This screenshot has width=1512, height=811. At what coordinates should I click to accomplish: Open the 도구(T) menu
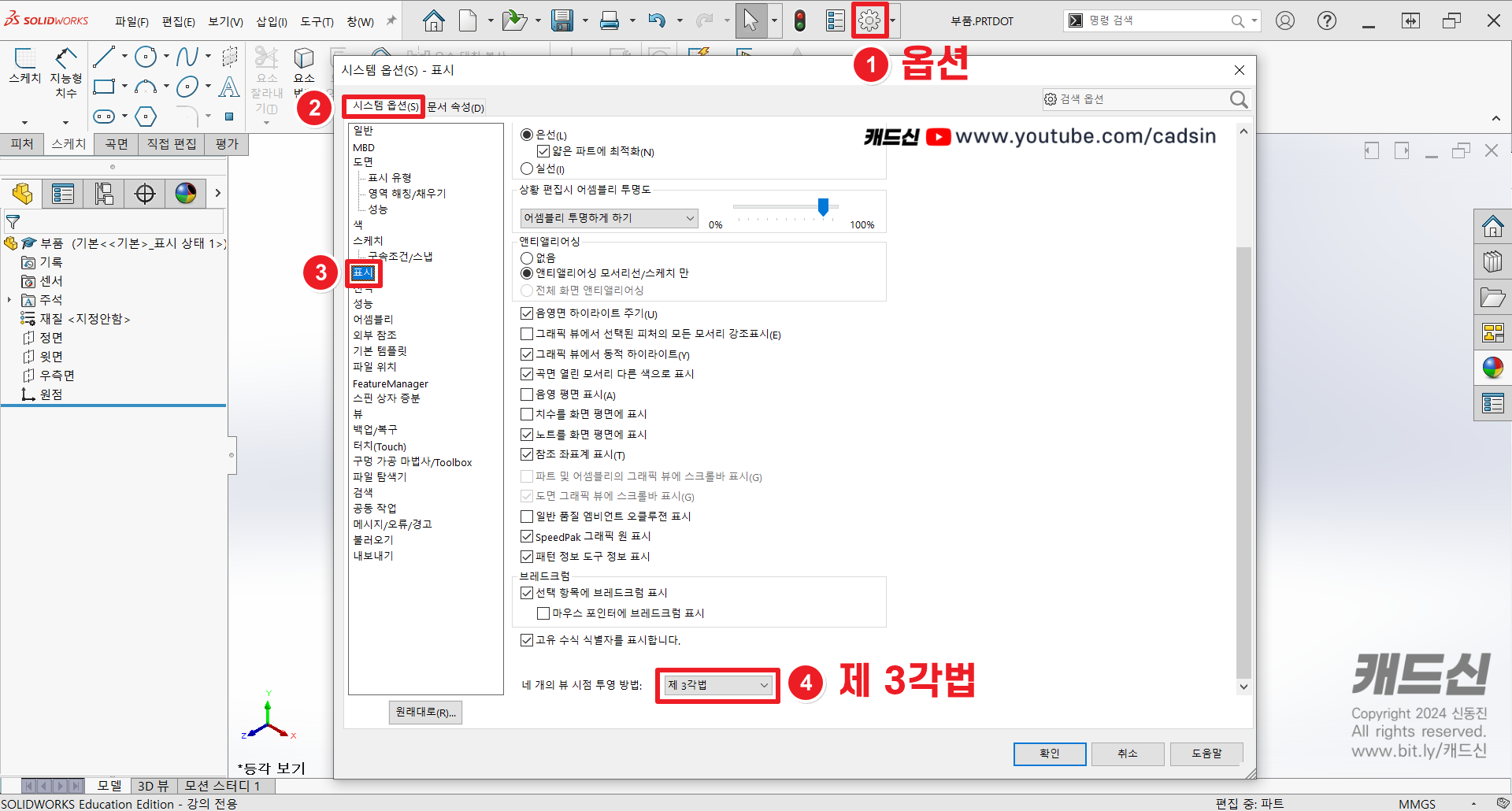pos(317,21)
